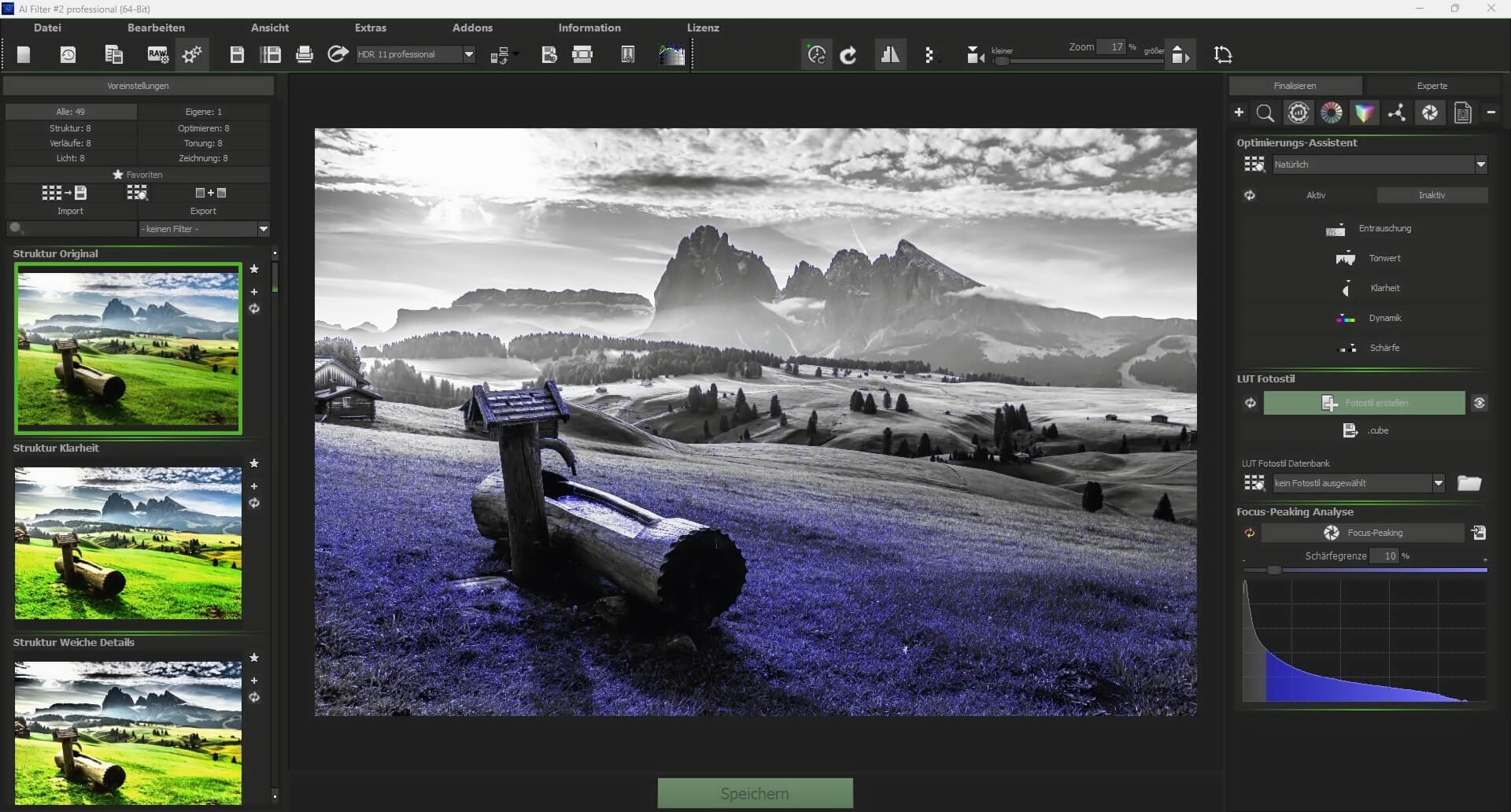Set Optimierungs-Assistent to Inaktiv

1433,195
